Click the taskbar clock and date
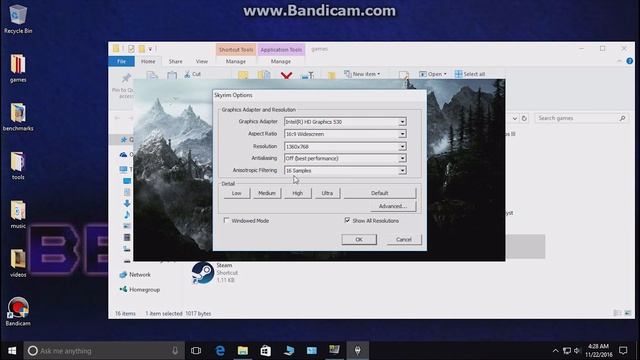 pos(599,351)
